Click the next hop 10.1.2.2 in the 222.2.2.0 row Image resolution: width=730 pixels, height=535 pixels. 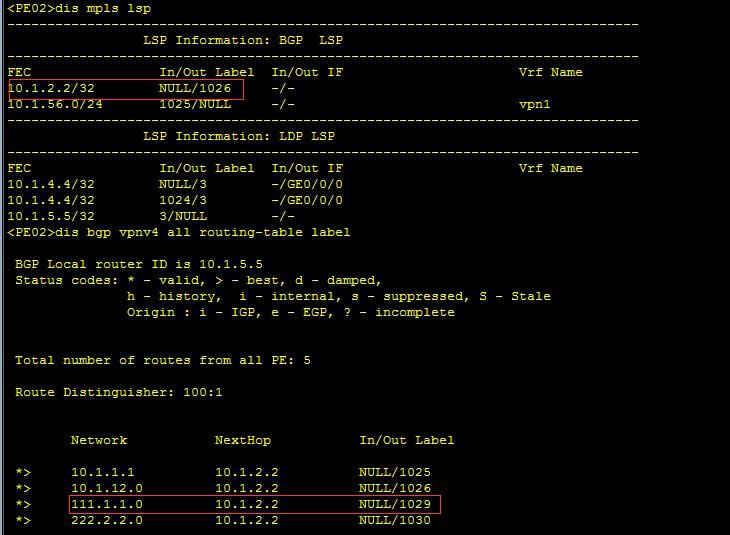247,520
